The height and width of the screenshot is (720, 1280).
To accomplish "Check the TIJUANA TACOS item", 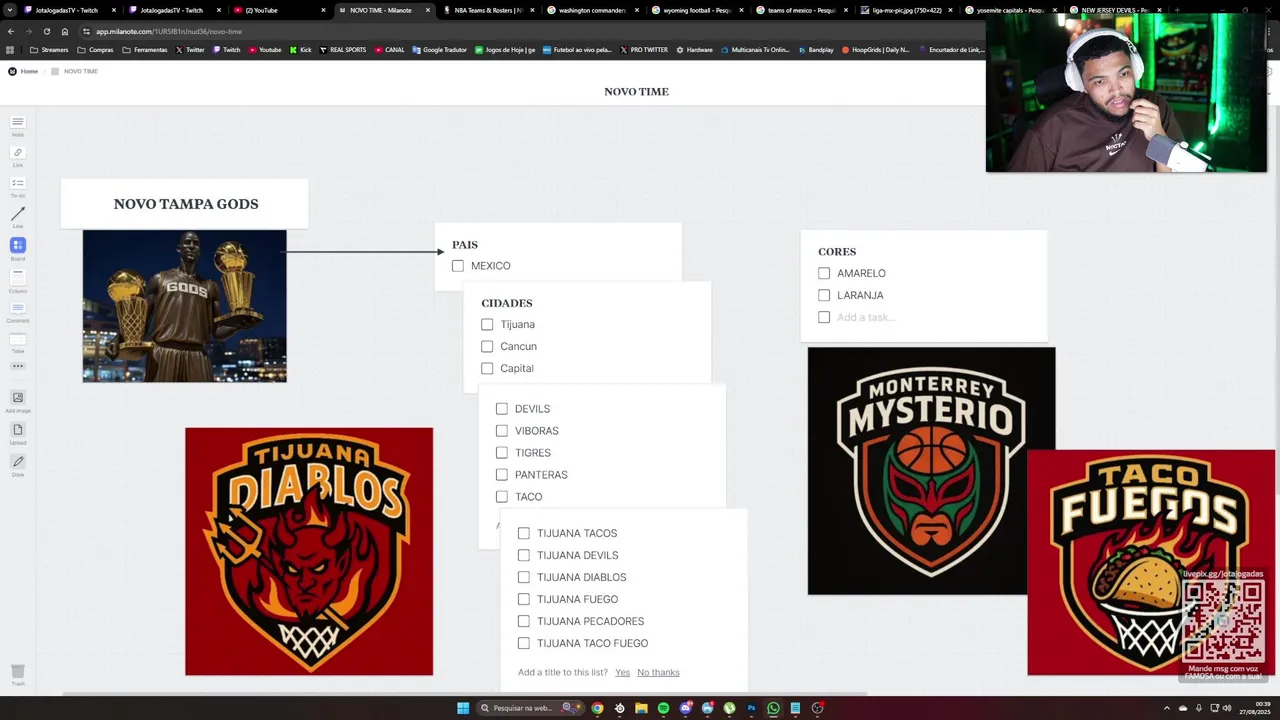I will (x=524, y=533).
